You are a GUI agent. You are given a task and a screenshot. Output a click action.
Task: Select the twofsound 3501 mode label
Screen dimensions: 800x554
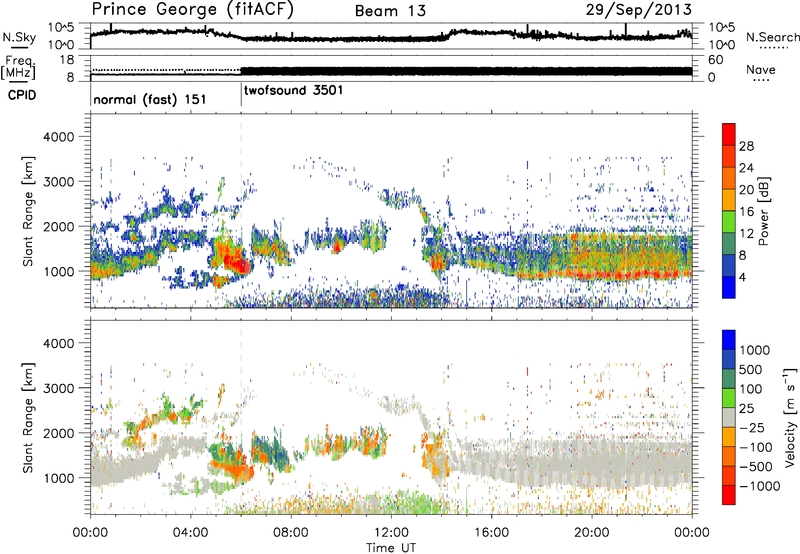[293, 90]
